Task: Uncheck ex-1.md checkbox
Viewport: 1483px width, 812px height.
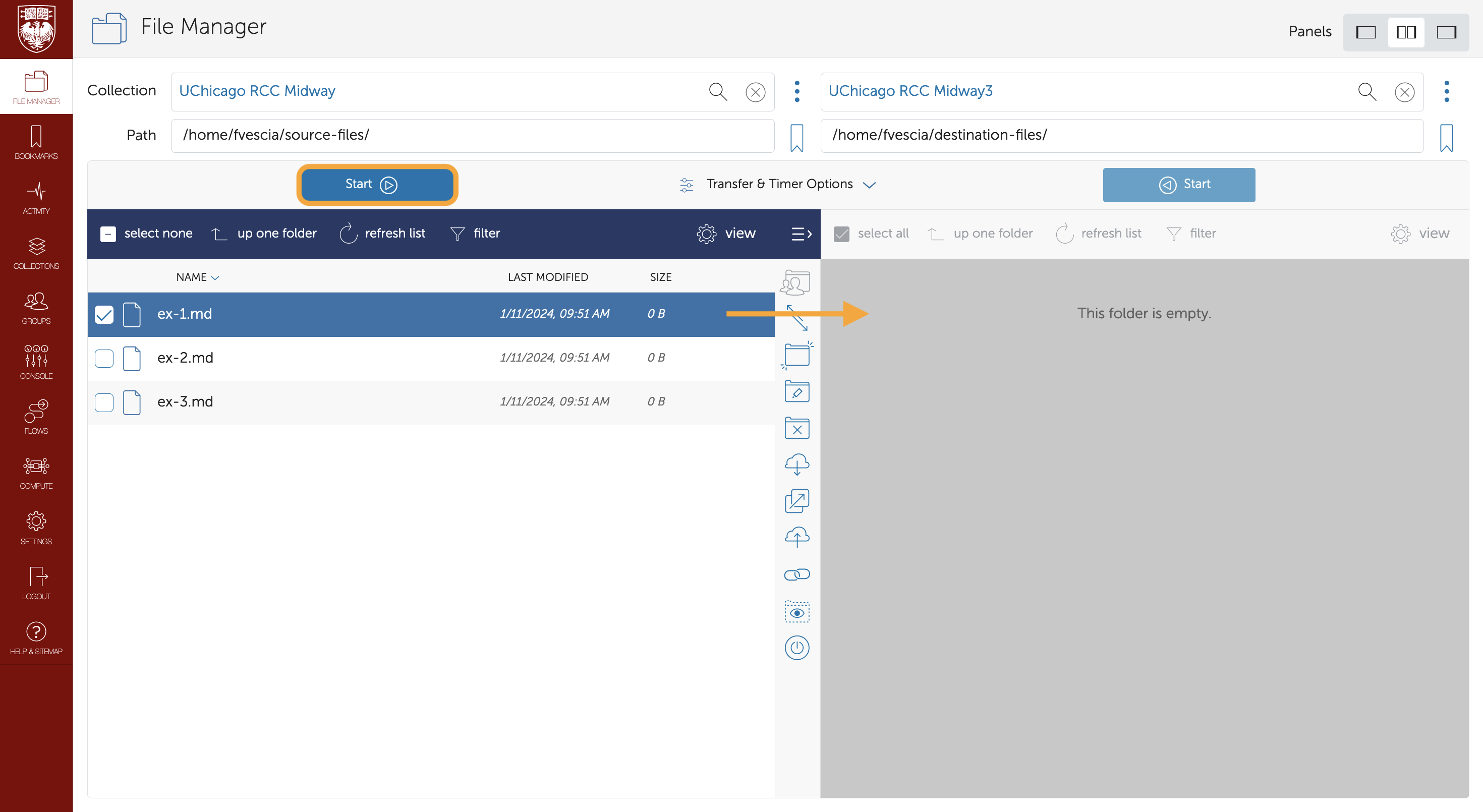Action: (103, 314)
